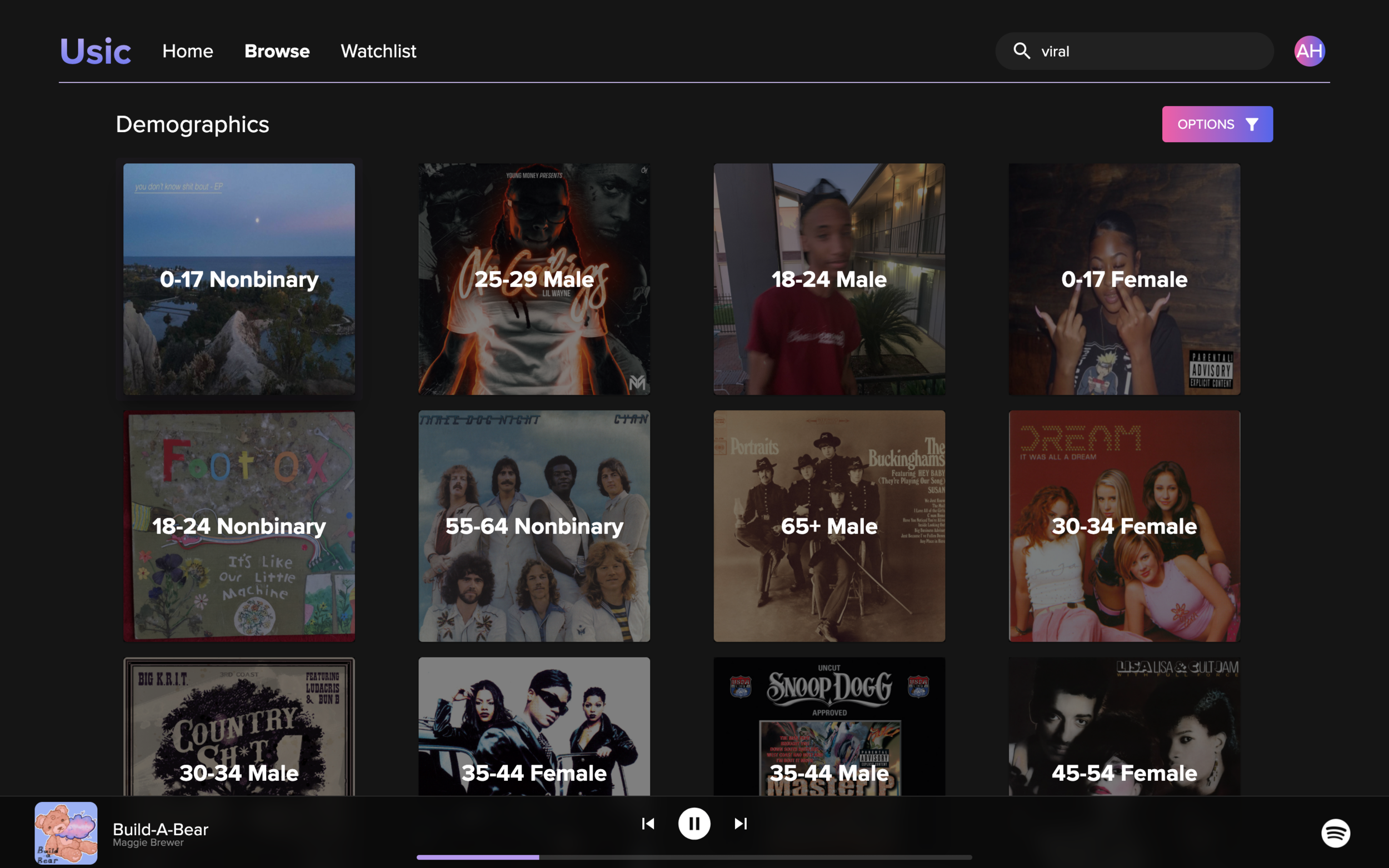
Task: Click the song progress bar
Action: [x=693, y=857]
